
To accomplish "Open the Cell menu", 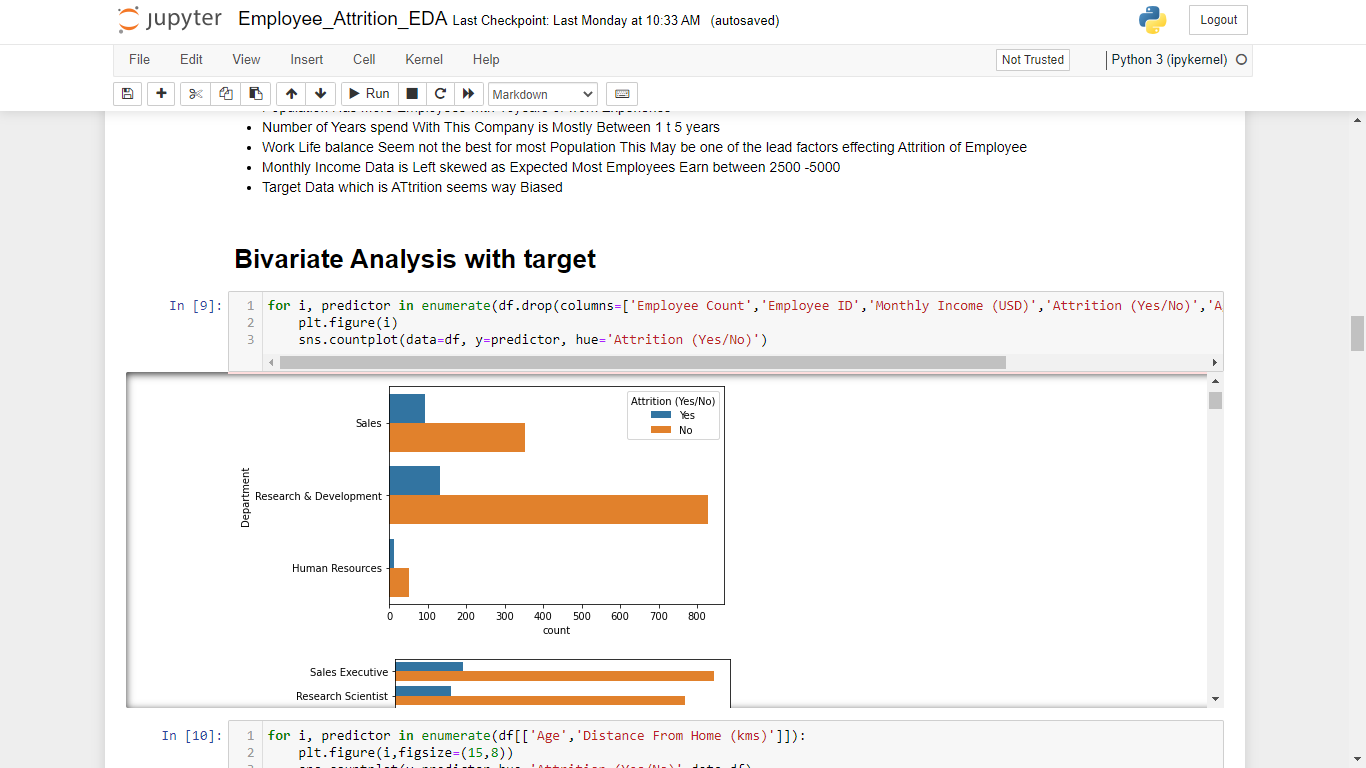I will (x=364, y=59).
